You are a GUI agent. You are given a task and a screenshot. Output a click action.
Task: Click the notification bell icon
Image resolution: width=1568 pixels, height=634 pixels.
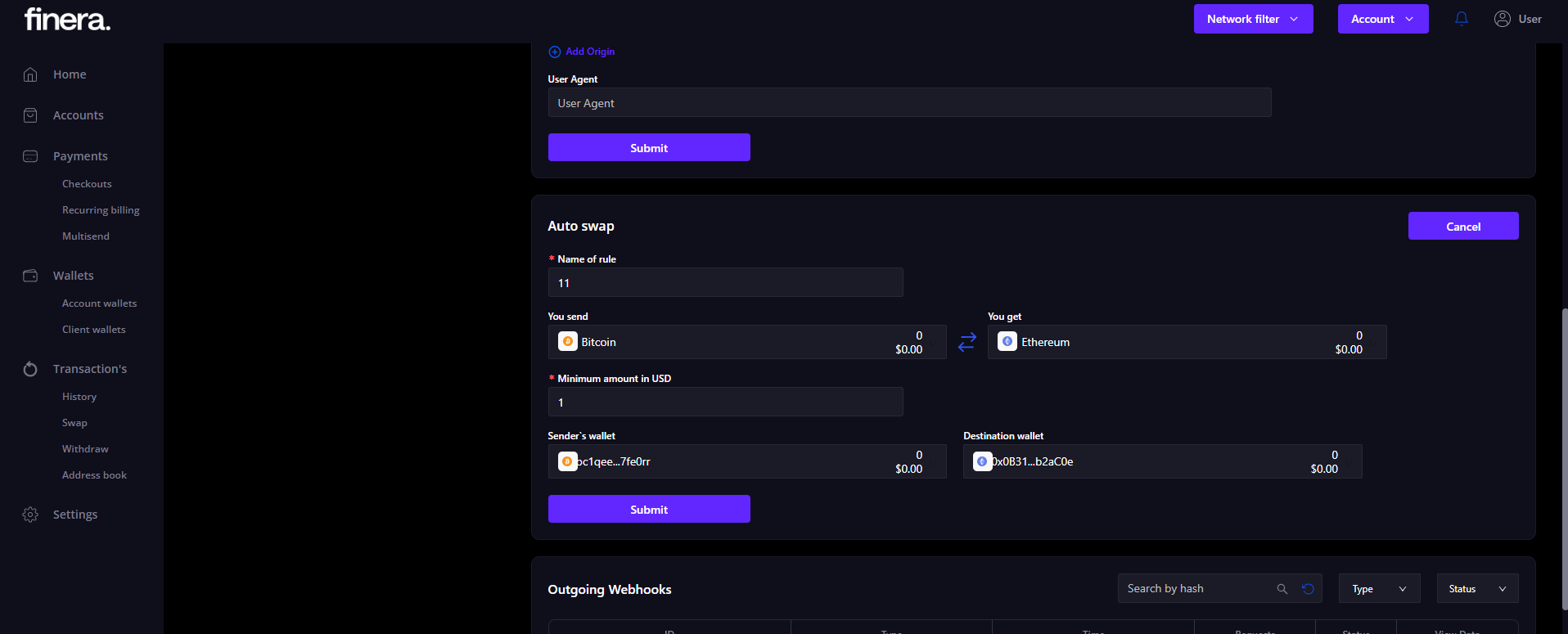click(x=1461, y=19)
